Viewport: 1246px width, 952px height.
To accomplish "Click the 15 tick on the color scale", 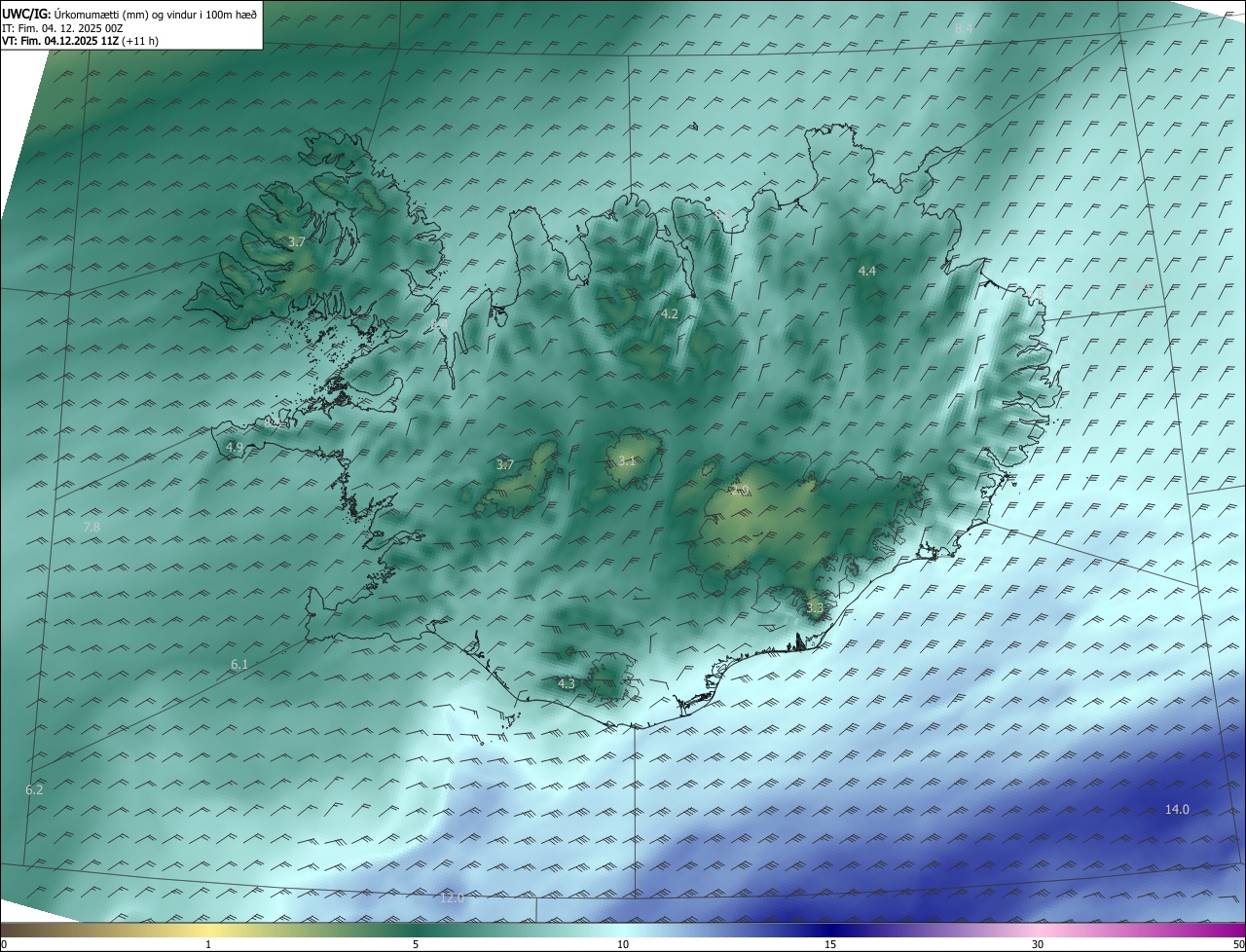I will click(830, 944).
